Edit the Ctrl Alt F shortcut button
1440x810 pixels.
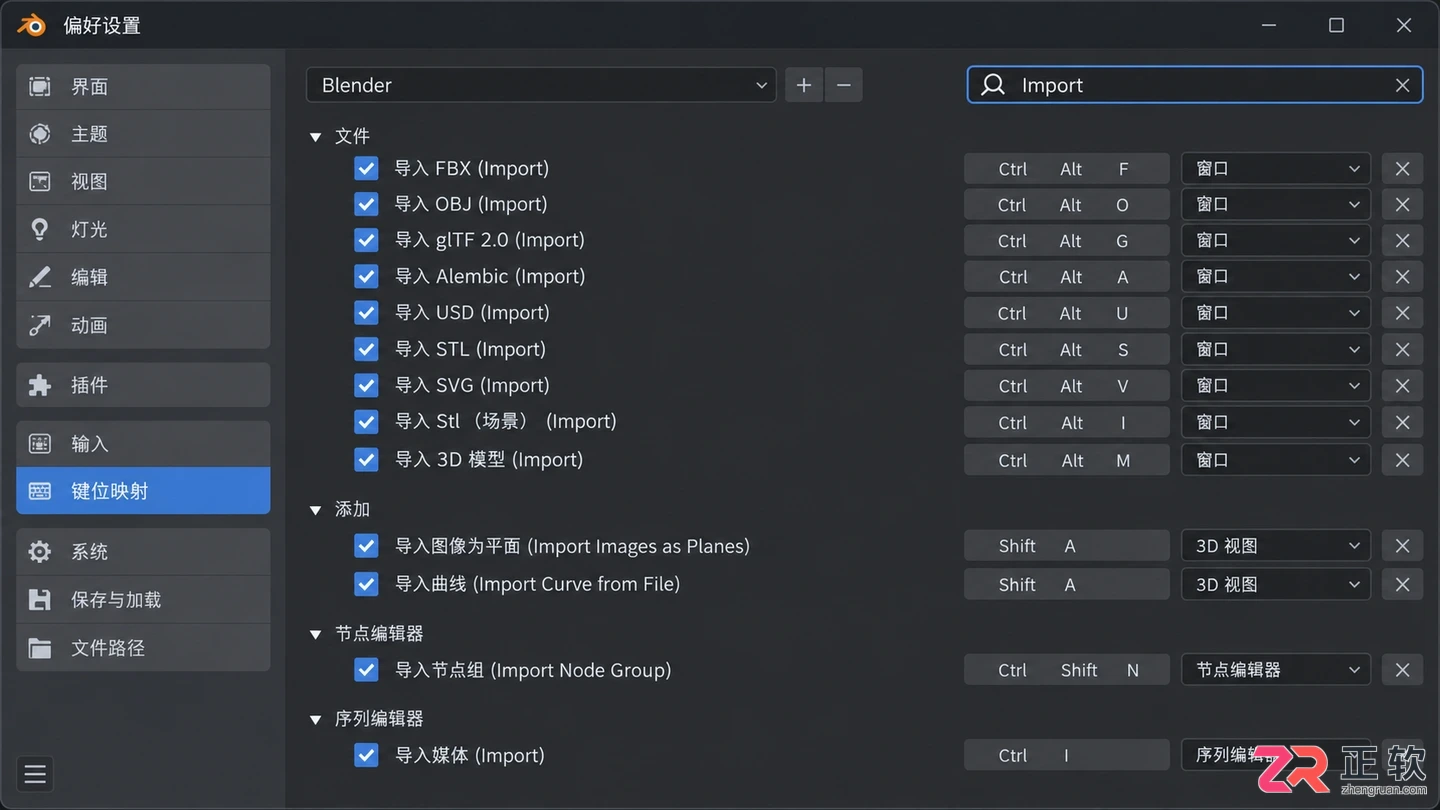[1066, 169]
